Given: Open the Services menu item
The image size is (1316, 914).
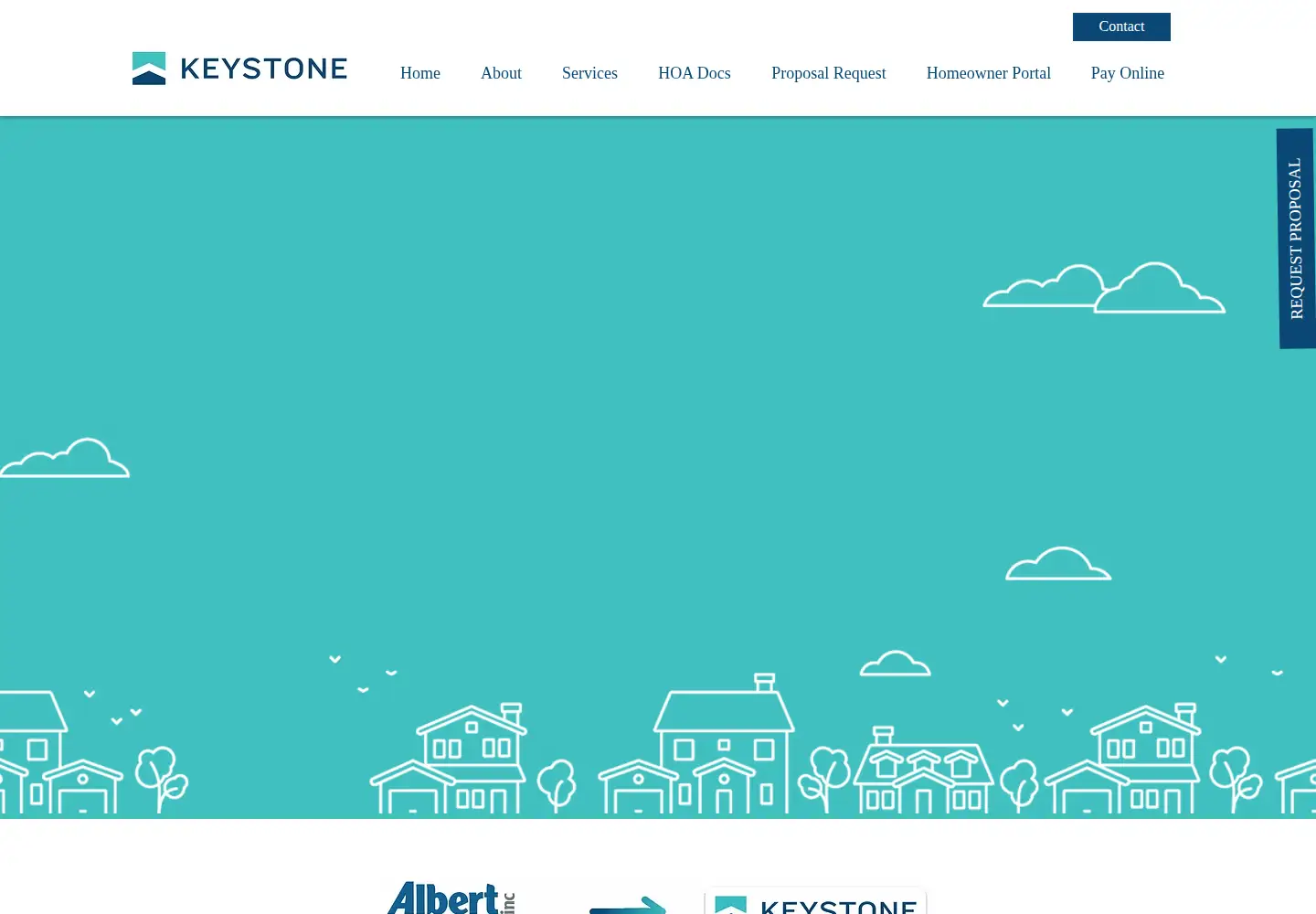Looking at the screenshot, I should pyautogui.click(x=589, y=73).
